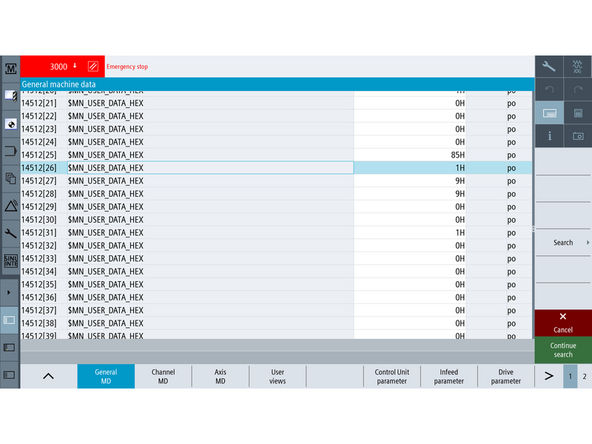Switch to the Channel MD tab
Screen dimensions: 592x444
163,376
